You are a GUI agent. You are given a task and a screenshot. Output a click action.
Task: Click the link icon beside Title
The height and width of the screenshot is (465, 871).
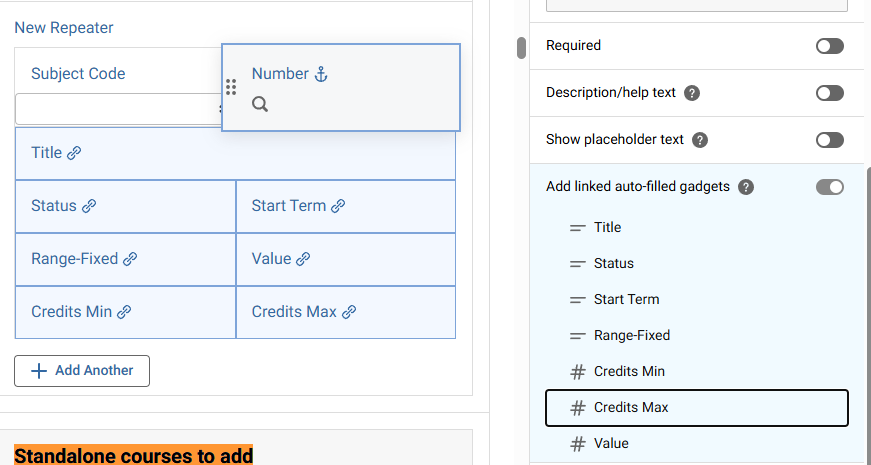point(74,153)
